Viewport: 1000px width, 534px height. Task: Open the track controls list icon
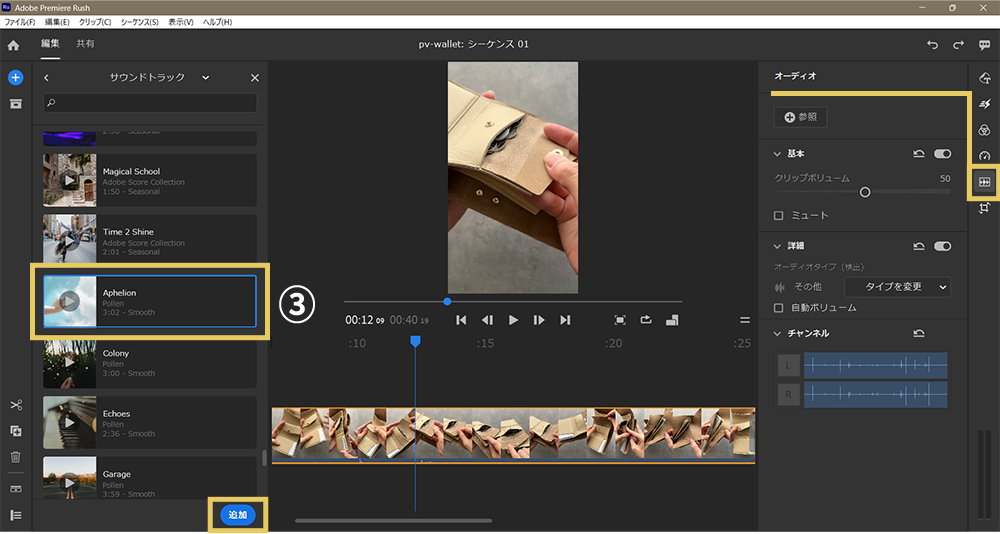tap(16, 515)
